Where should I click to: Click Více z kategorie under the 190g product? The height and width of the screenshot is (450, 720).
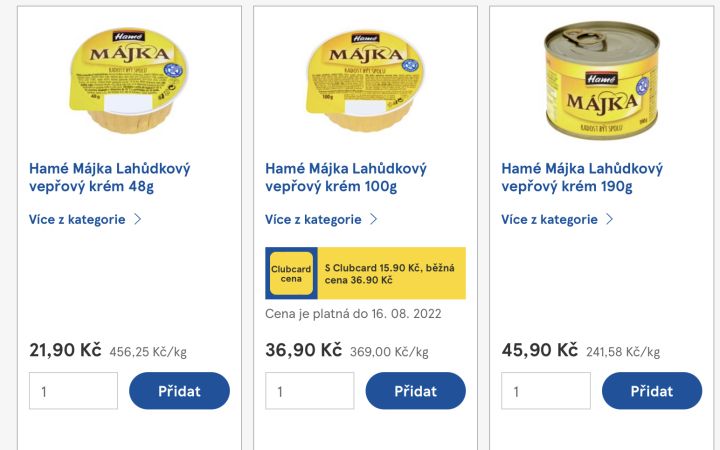tap(549, 219)
